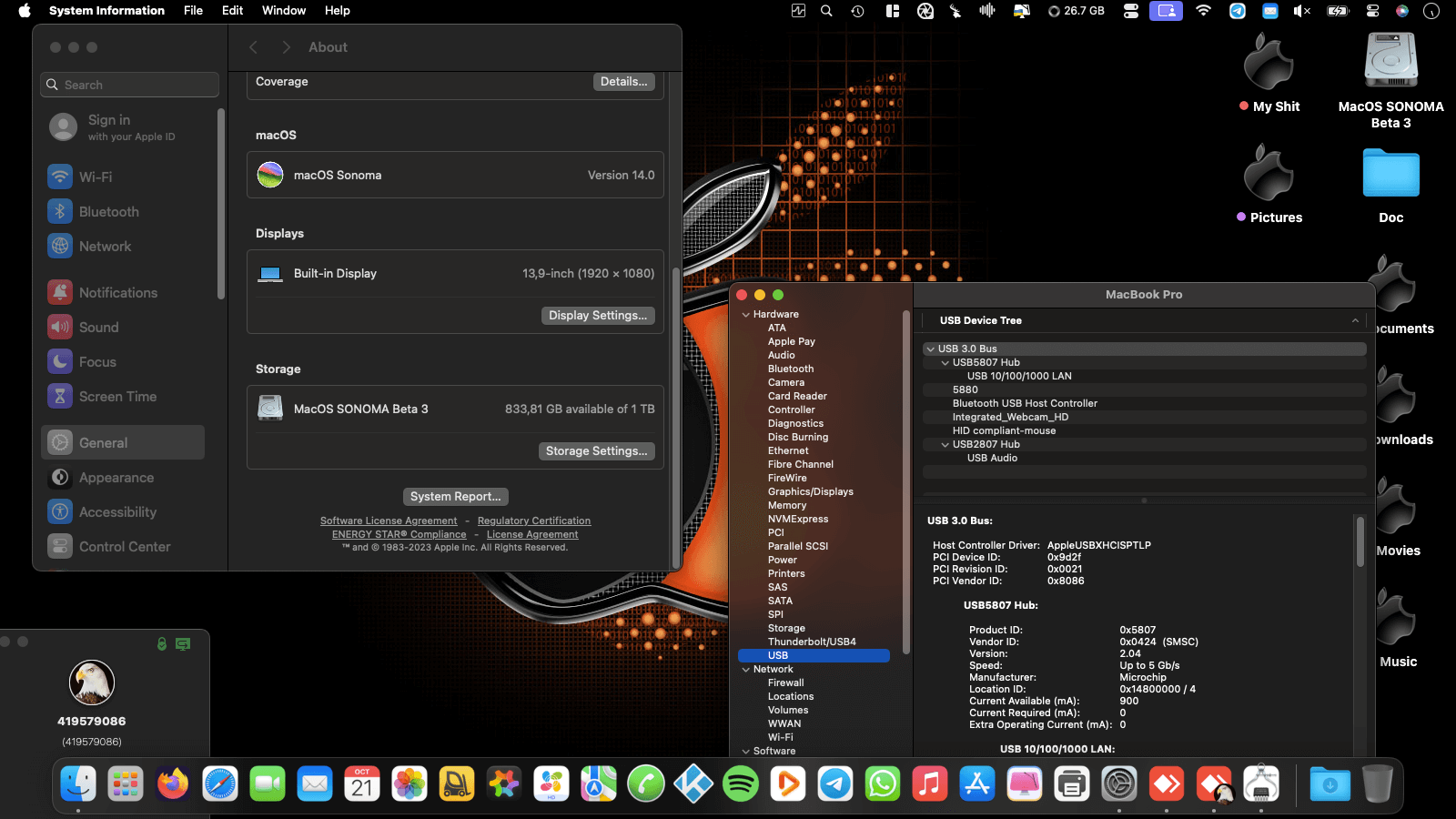Click the System Information sidebar scrollbar

[905, 482]
